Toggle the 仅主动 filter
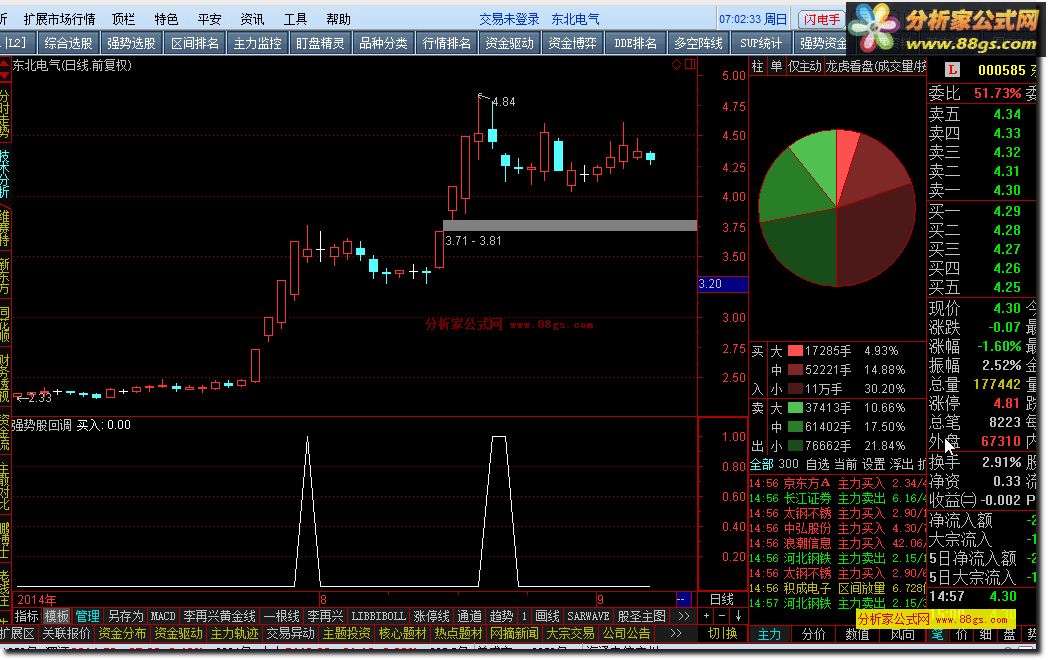 (x=804, y=66)
